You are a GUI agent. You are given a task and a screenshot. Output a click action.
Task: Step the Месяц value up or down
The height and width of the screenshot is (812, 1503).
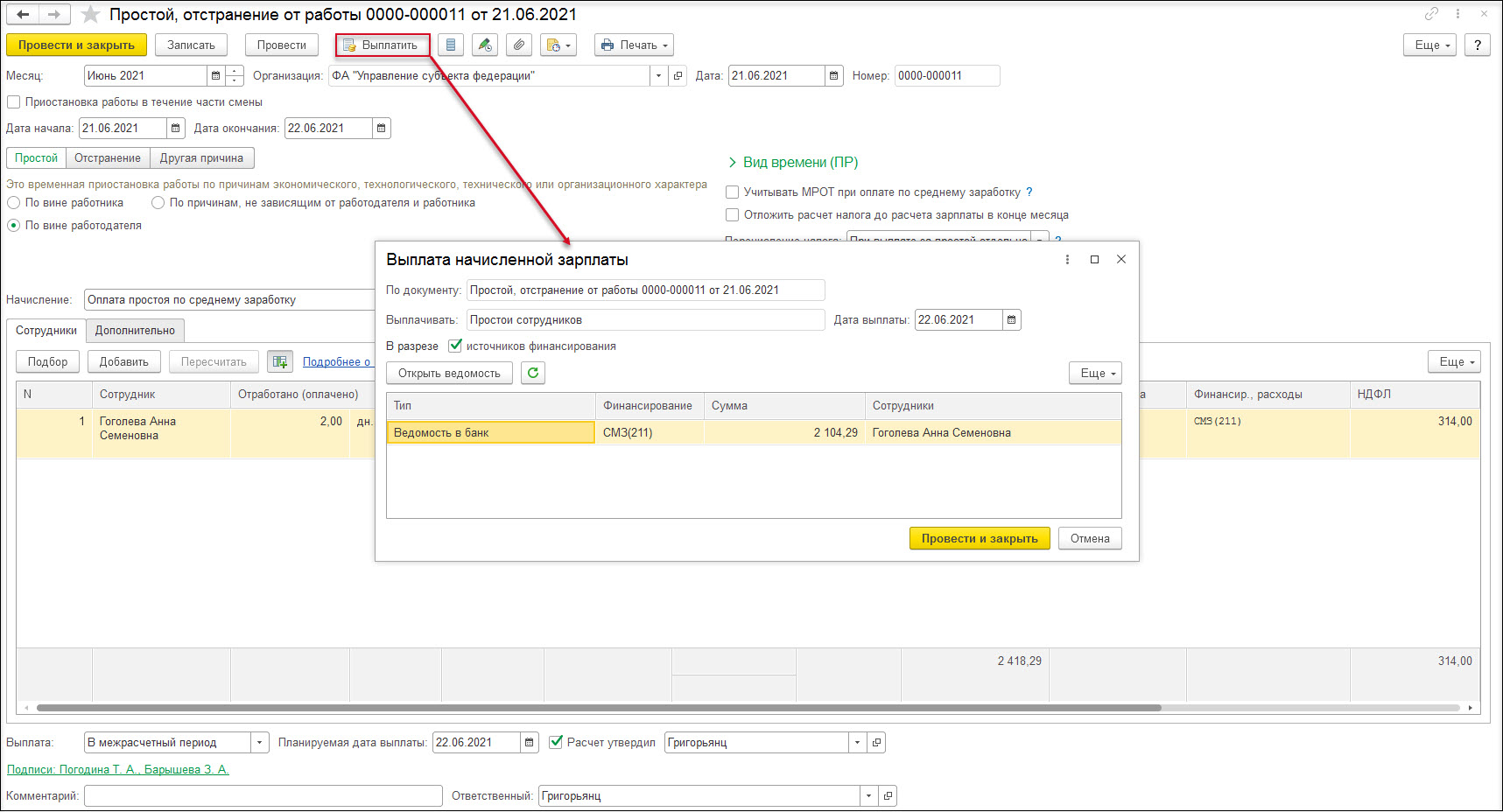click(x=235, y=76)
